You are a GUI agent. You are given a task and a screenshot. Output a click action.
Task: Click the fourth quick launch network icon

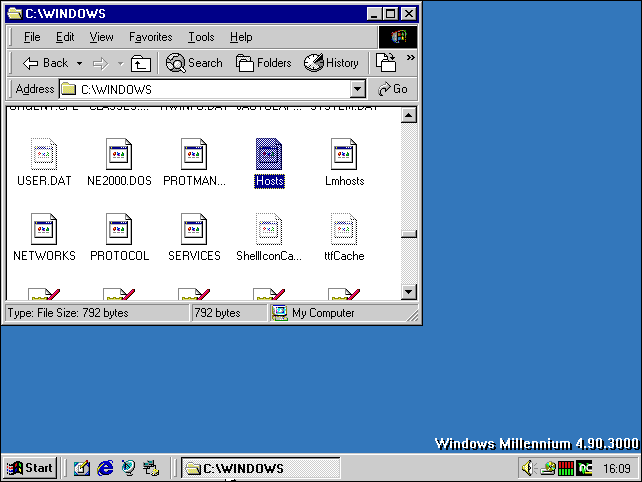pos(151,468)
